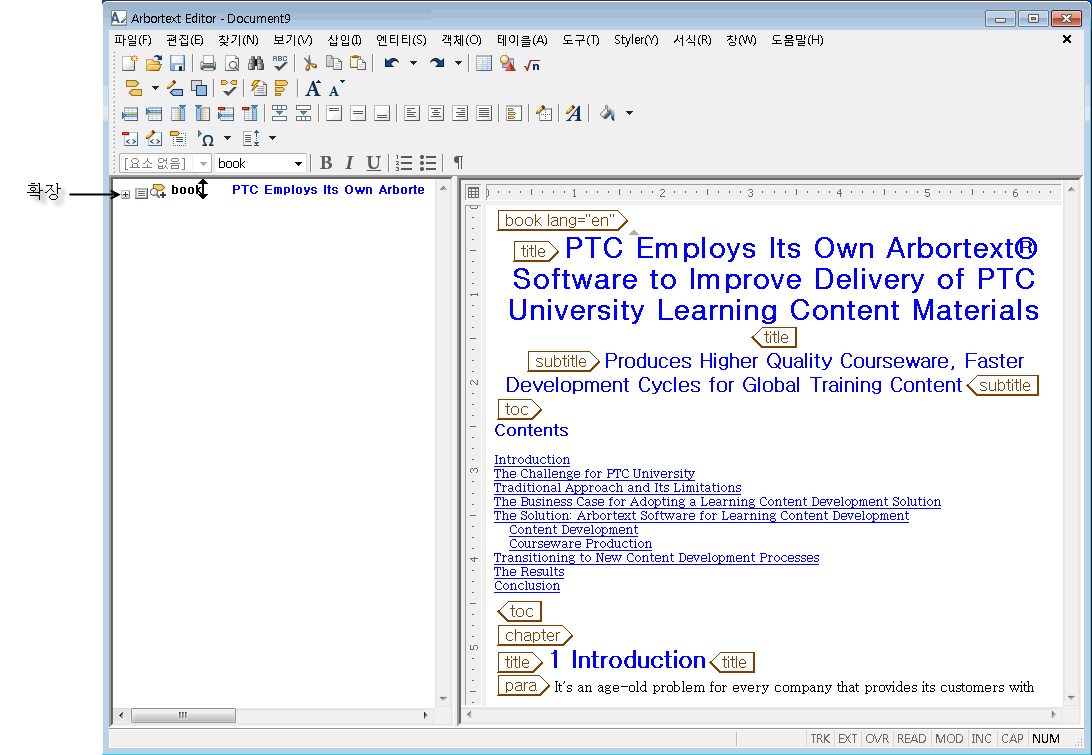The width and height of the screenshot is (1092, 755).
Task: Click the TRK status bar indicator
Action: pyautogui.click(x=820, y=739)
